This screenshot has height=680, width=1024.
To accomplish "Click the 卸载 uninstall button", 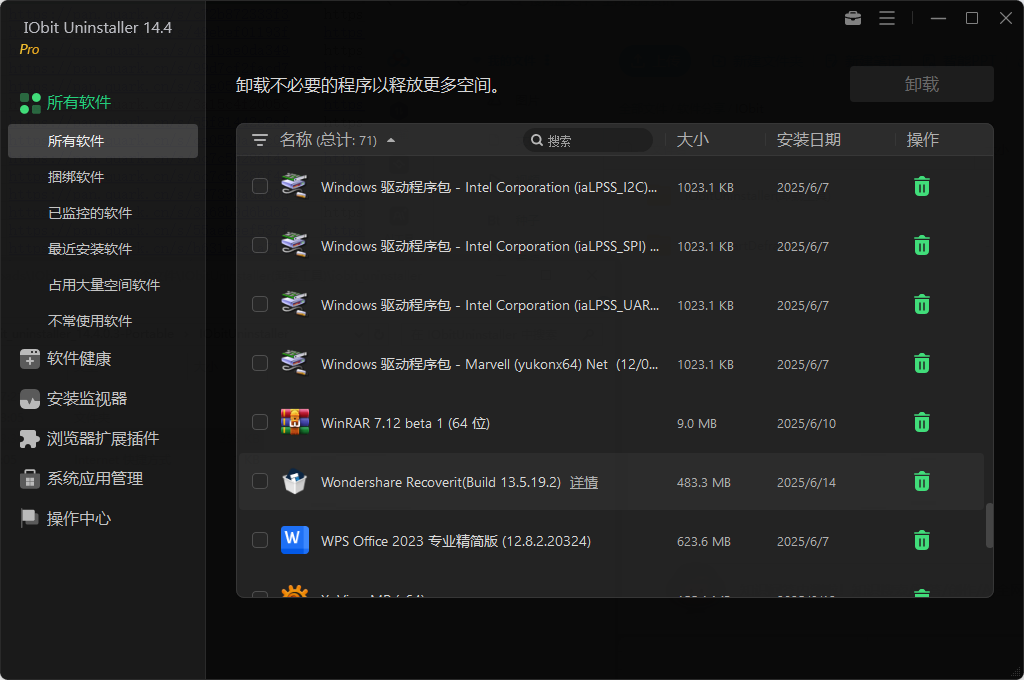I will [921, 84].
